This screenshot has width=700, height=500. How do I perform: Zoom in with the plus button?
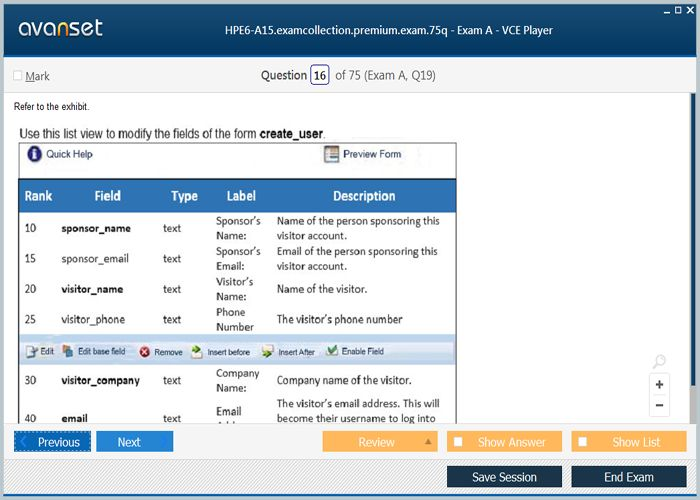tap(659, 384)
